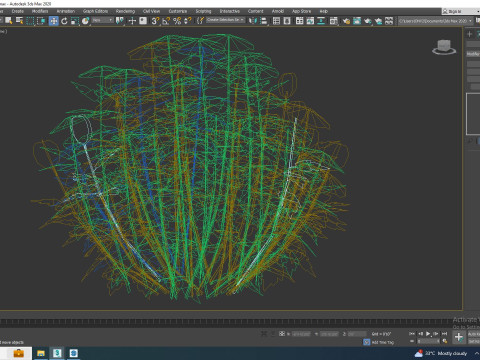Open the Content menu

(x=256, y=11)
